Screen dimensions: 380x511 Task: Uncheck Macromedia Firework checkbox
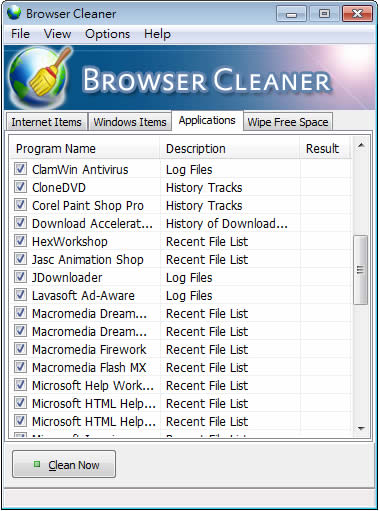[20, 349]
